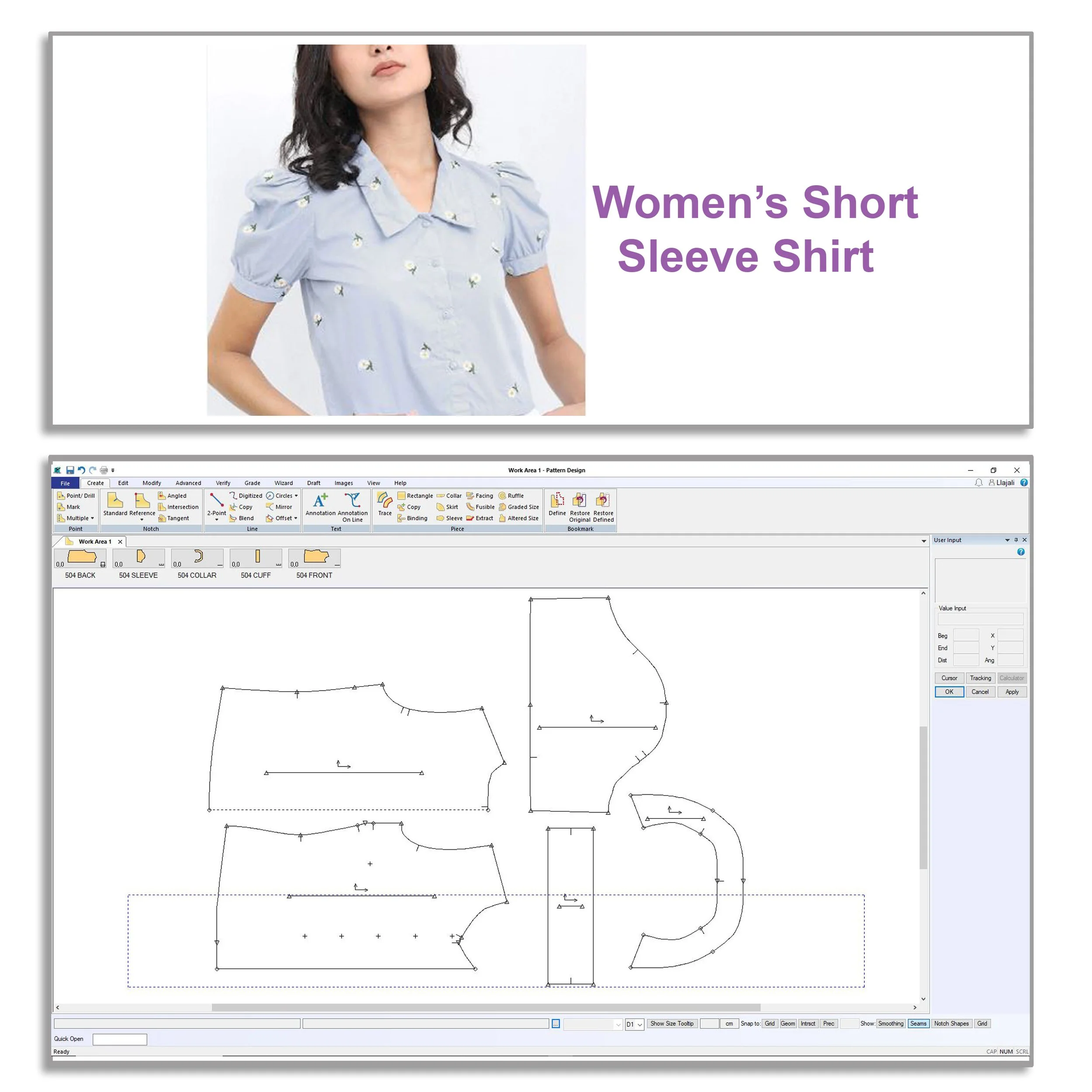Image resolution: width=1092 pixels, height=1092 pixels.
Task: Select the Sleeve piece tool
Action: (449, 518)
